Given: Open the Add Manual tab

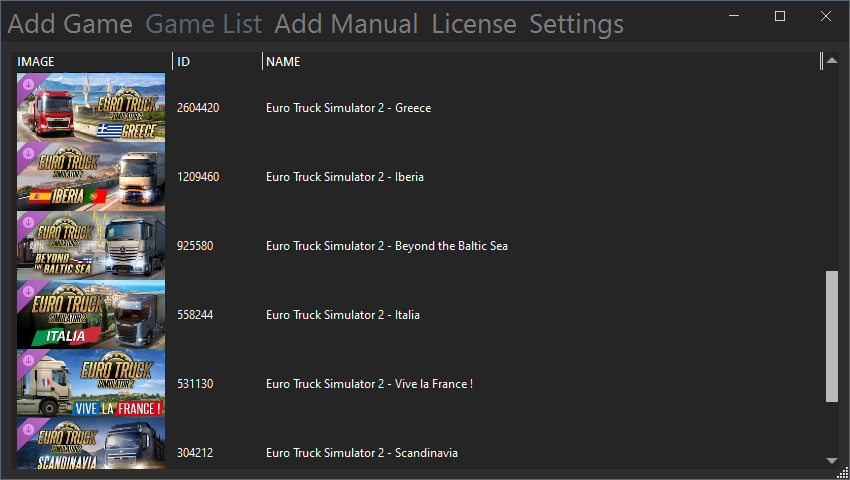Looking at the screenshot, I should click(346, 24).
